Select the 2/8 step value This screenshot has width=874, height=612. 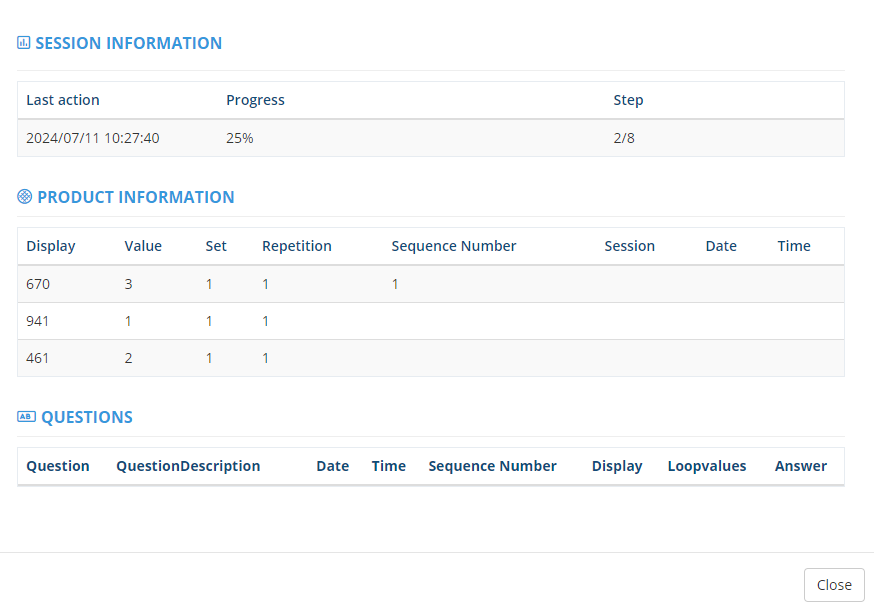coord(624,138)
